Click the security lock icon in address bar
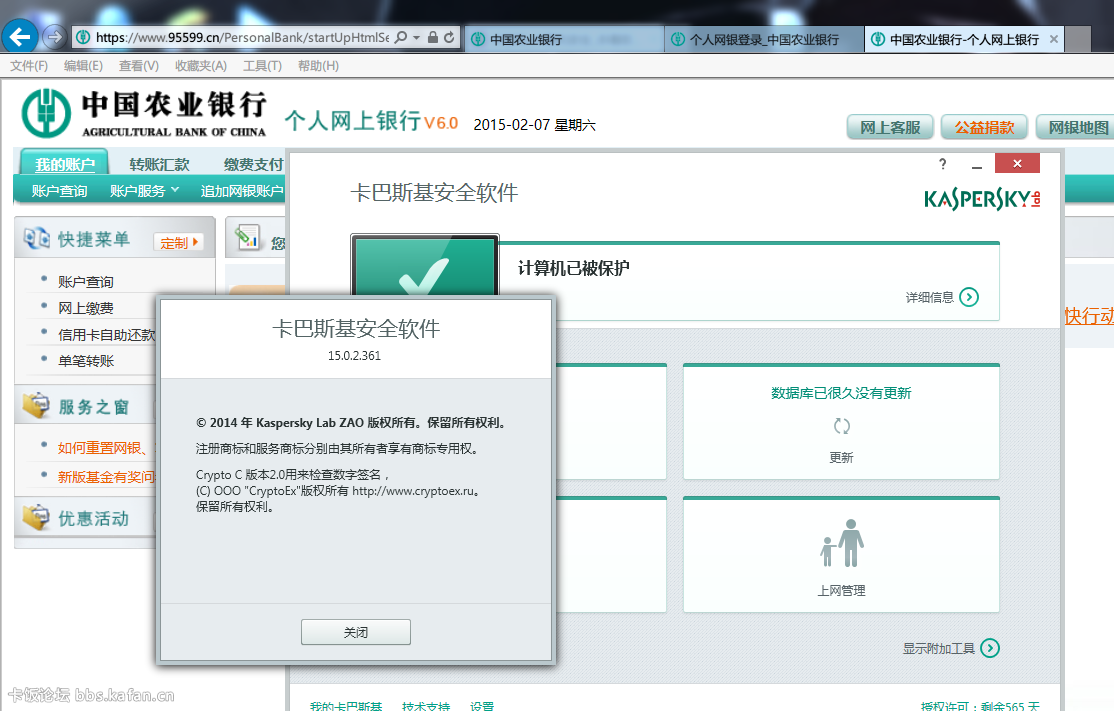 coord(433,37)
